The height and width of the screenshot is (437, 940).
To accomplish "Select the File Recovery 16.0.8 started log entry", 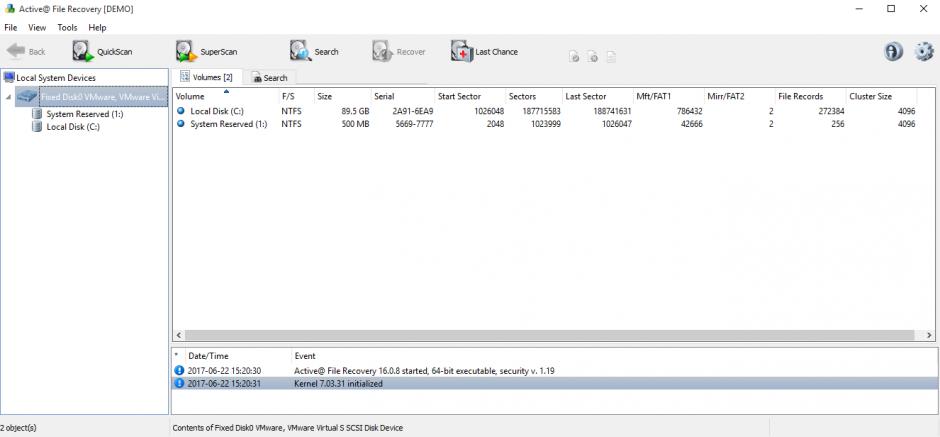I will [x=555, y=371].
